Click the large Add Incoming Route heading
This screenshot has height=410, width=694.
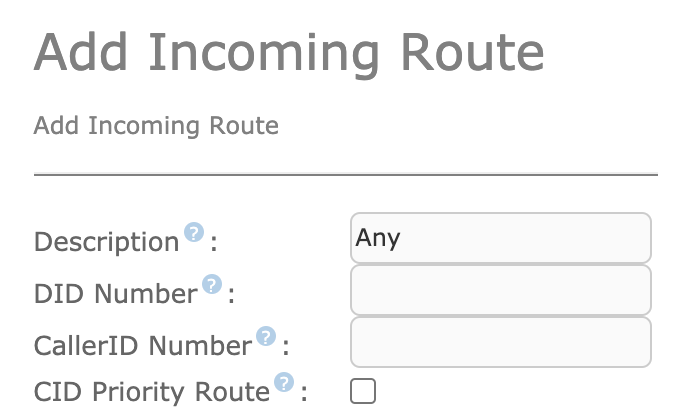(x=289, y=53)
